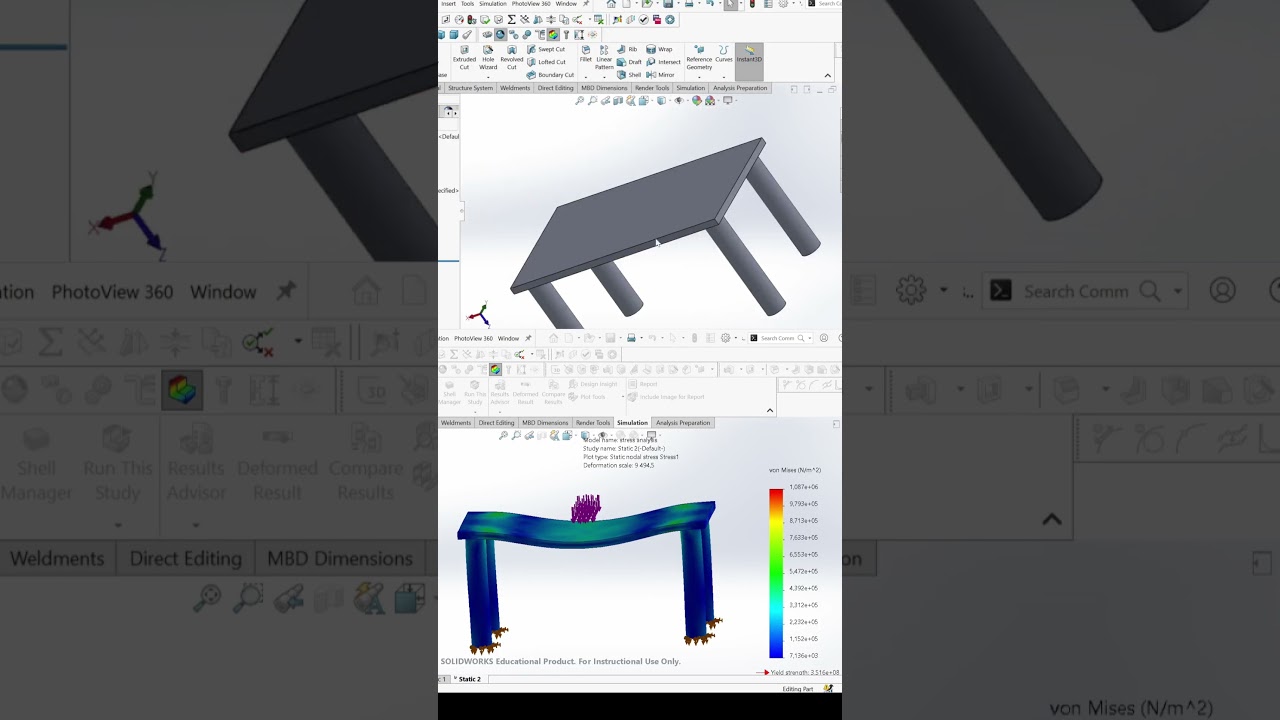Choose Lofted Cut in the ribbon
This screenshot has width=1280, height=720.
546,62
